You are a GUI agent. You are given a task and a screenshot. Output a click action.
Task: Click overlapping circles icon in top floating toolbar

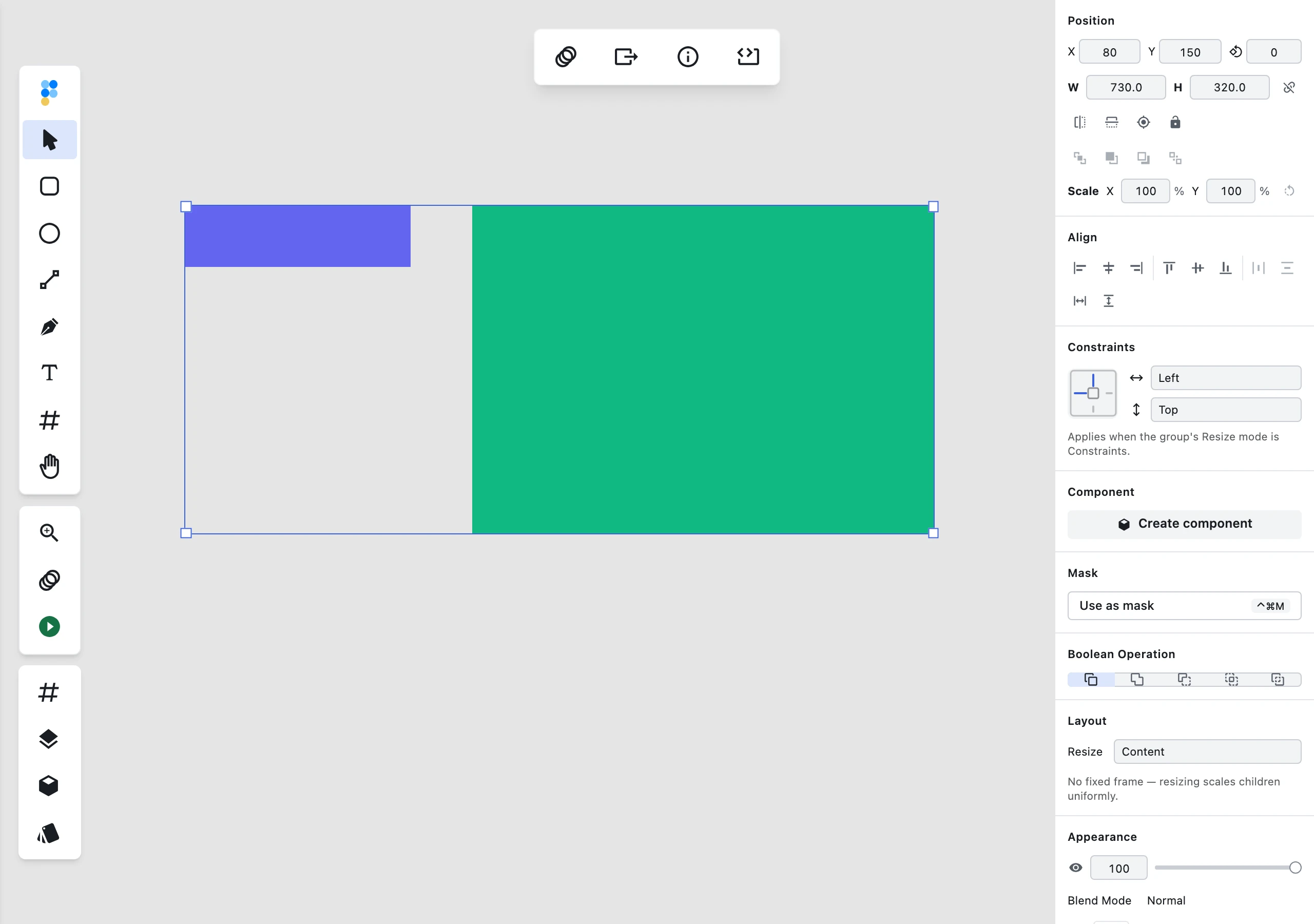click(566, 56)
